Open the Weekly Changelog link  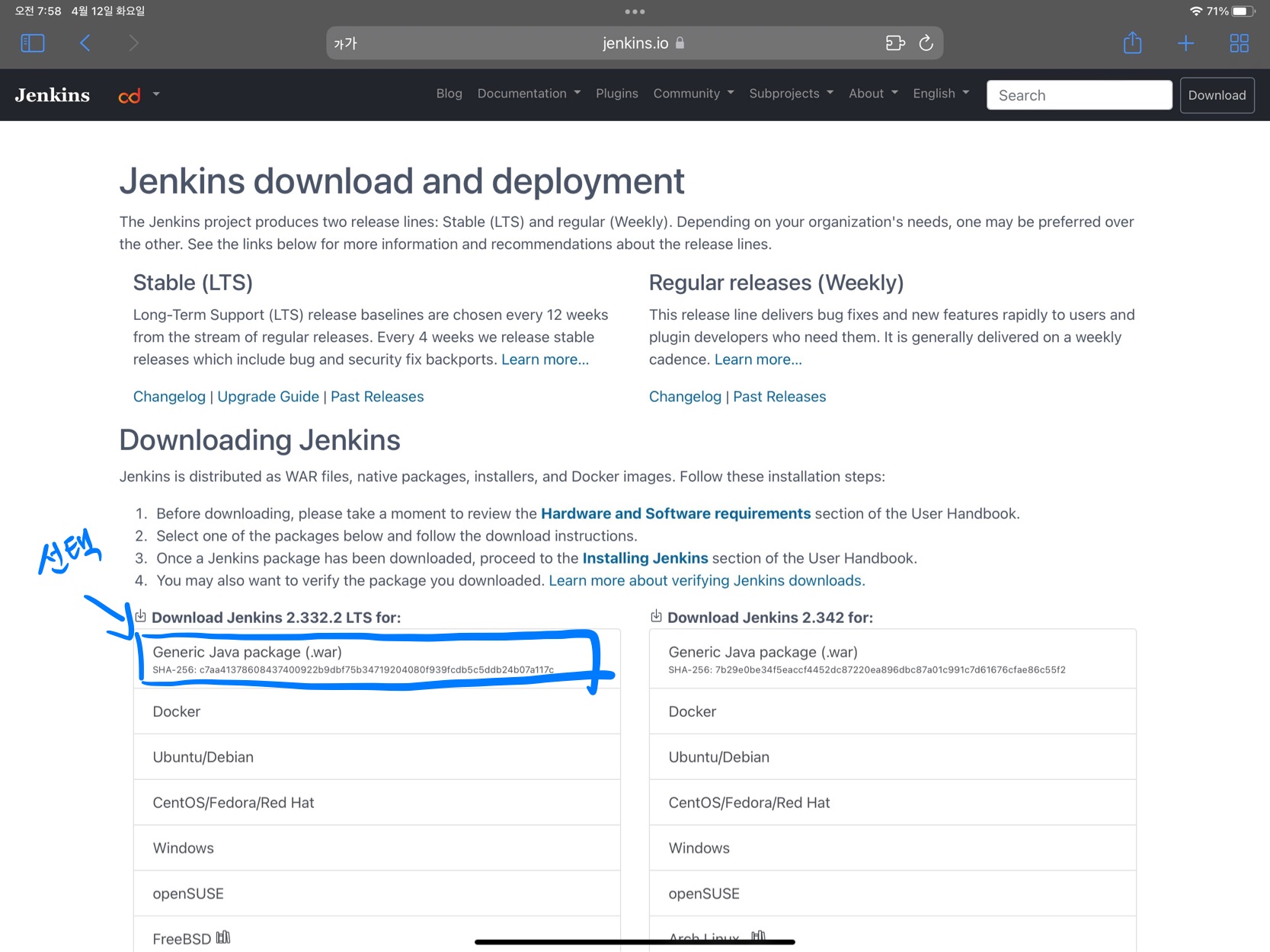tap(685, 397)
